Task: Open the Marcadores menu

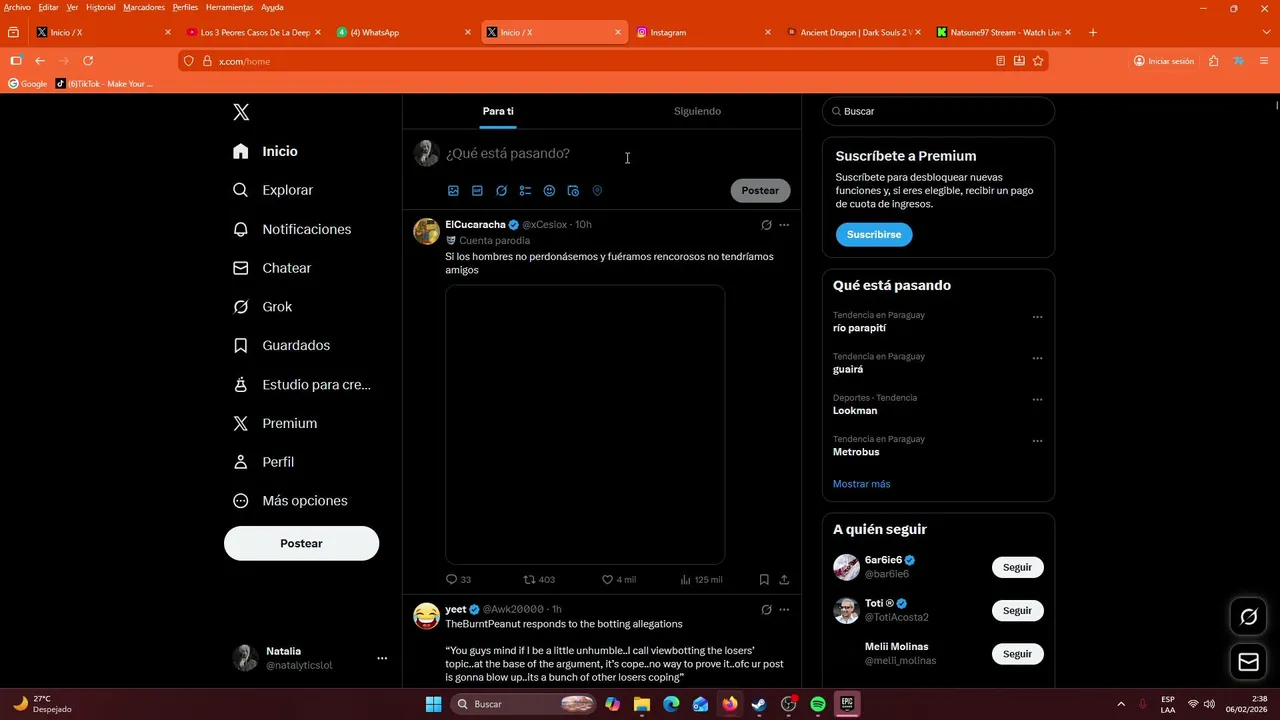Action: pos(144,7)
